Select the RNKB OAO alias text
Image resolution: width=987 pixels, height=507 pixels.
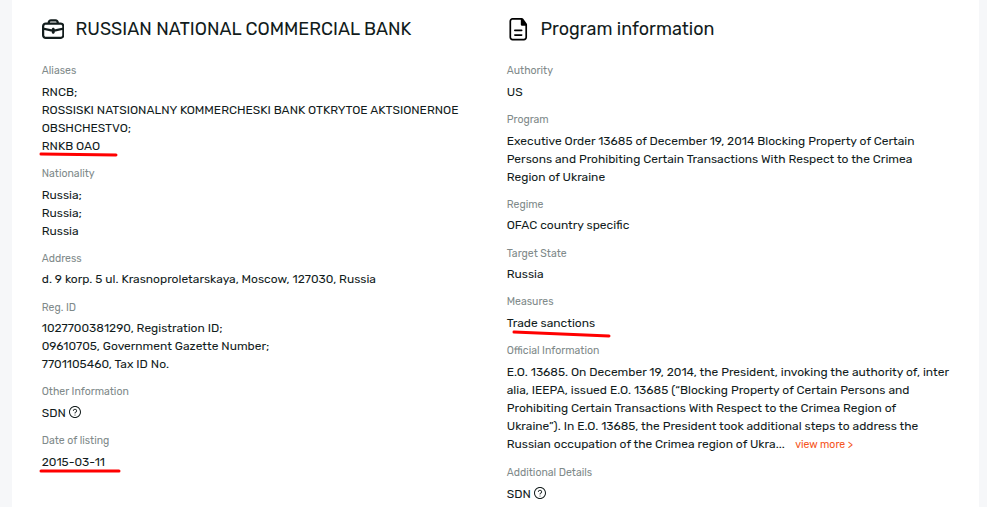(x=71, y=146)
